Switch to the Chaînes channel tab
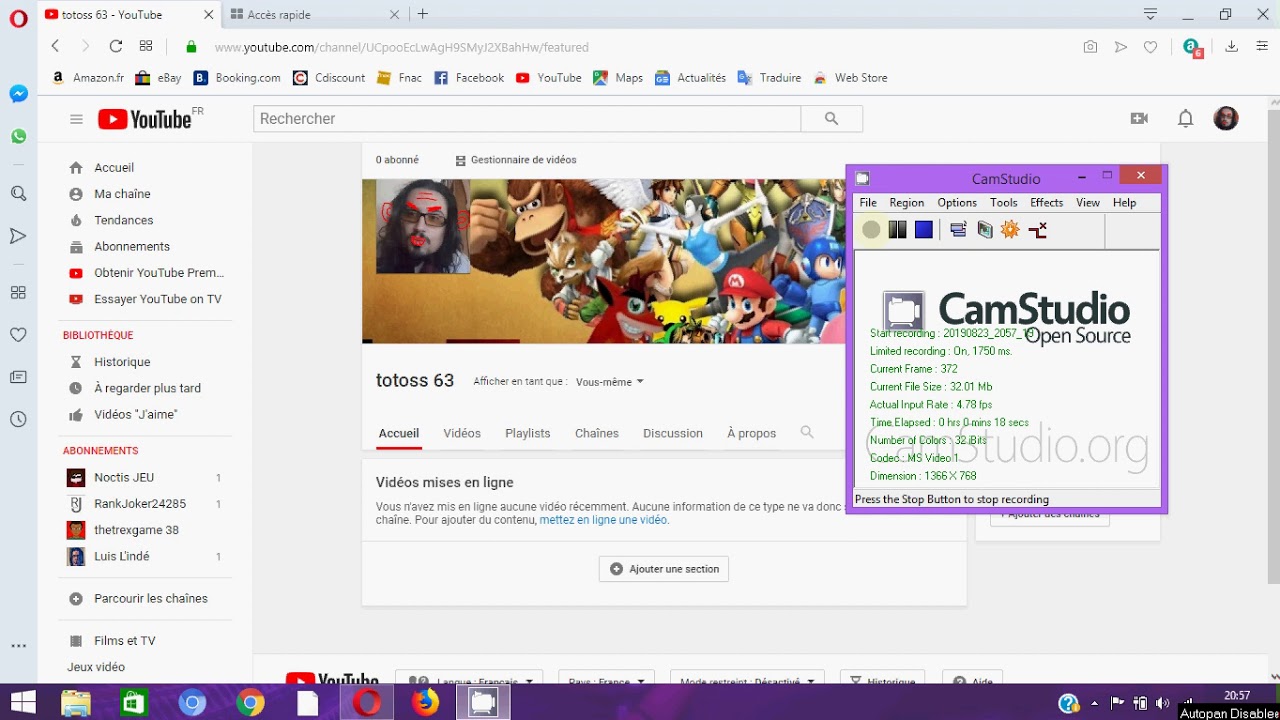The image size is (1280, 720). coord(597,433)
